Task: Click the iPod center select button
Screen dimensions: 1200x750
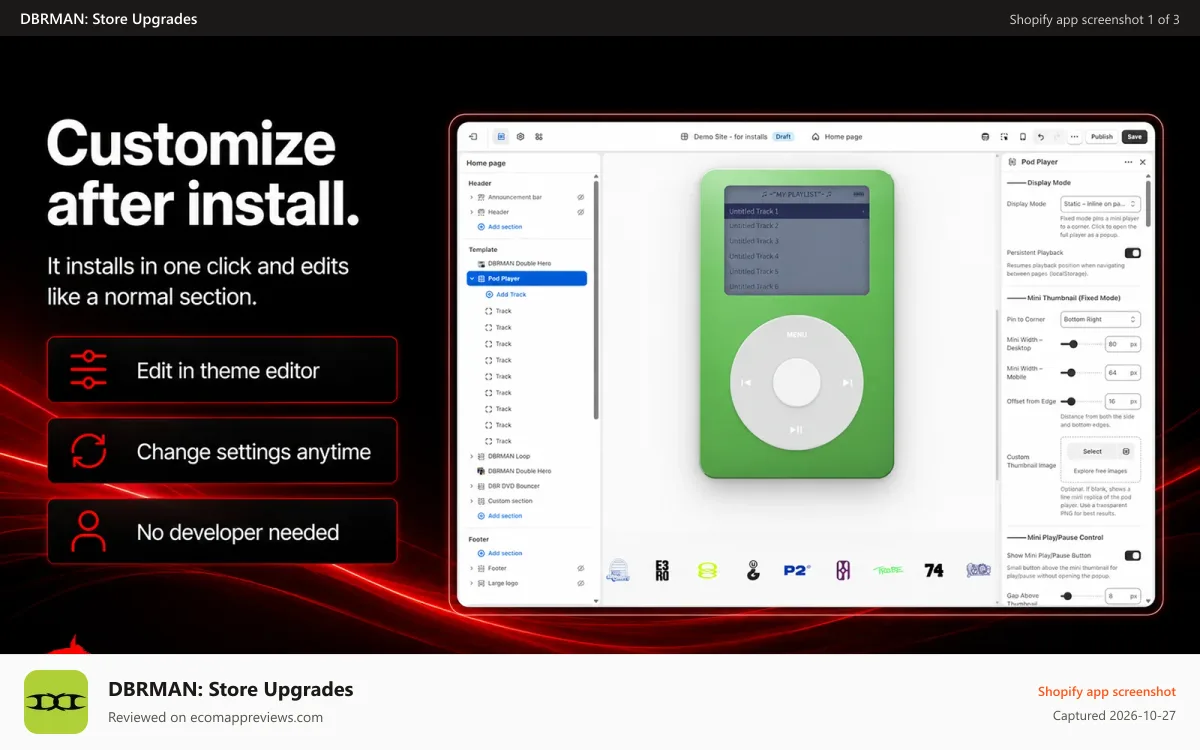Action: pos(796,382)
